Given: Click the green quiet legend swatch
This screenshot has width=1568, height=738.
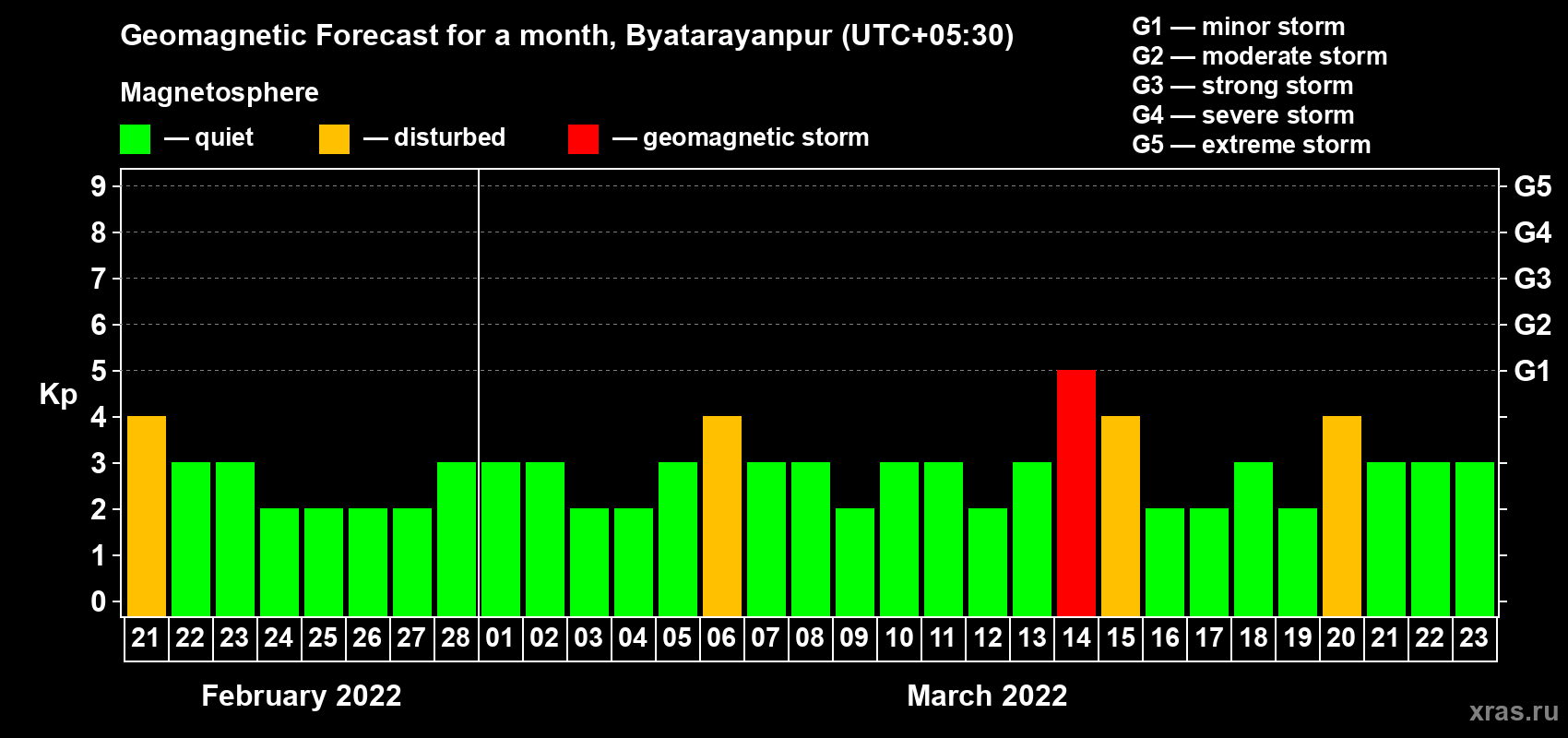Looking at the screenshot, I should coord(135,139).
